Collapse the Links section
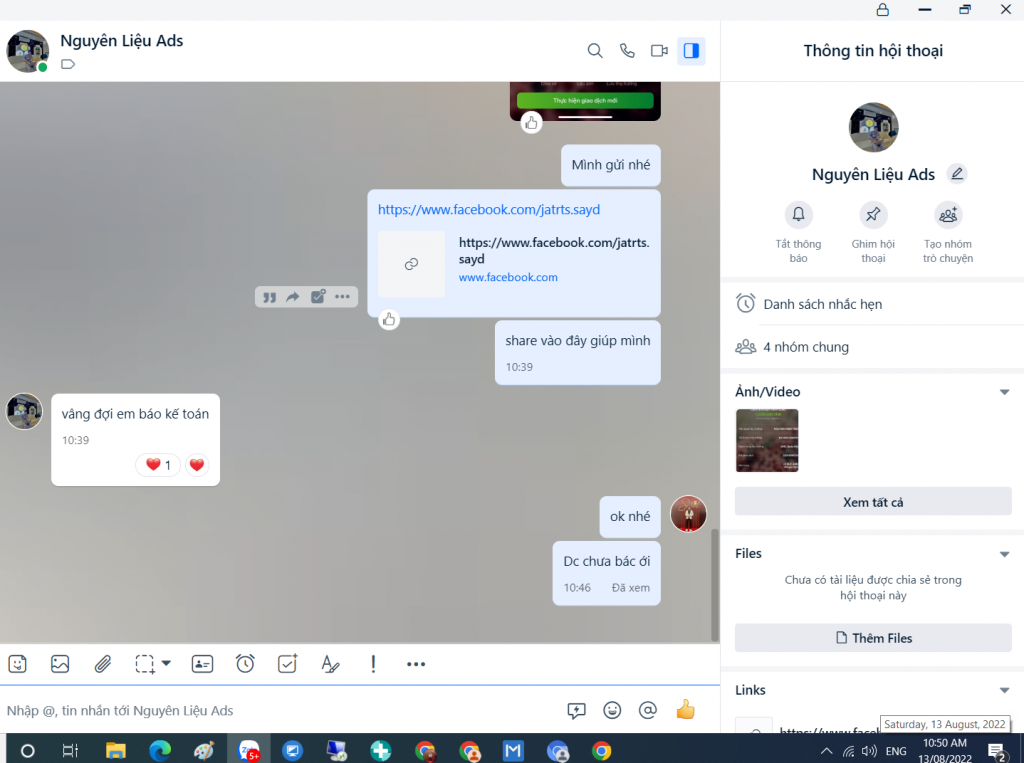 click(x=1004, y=690)
